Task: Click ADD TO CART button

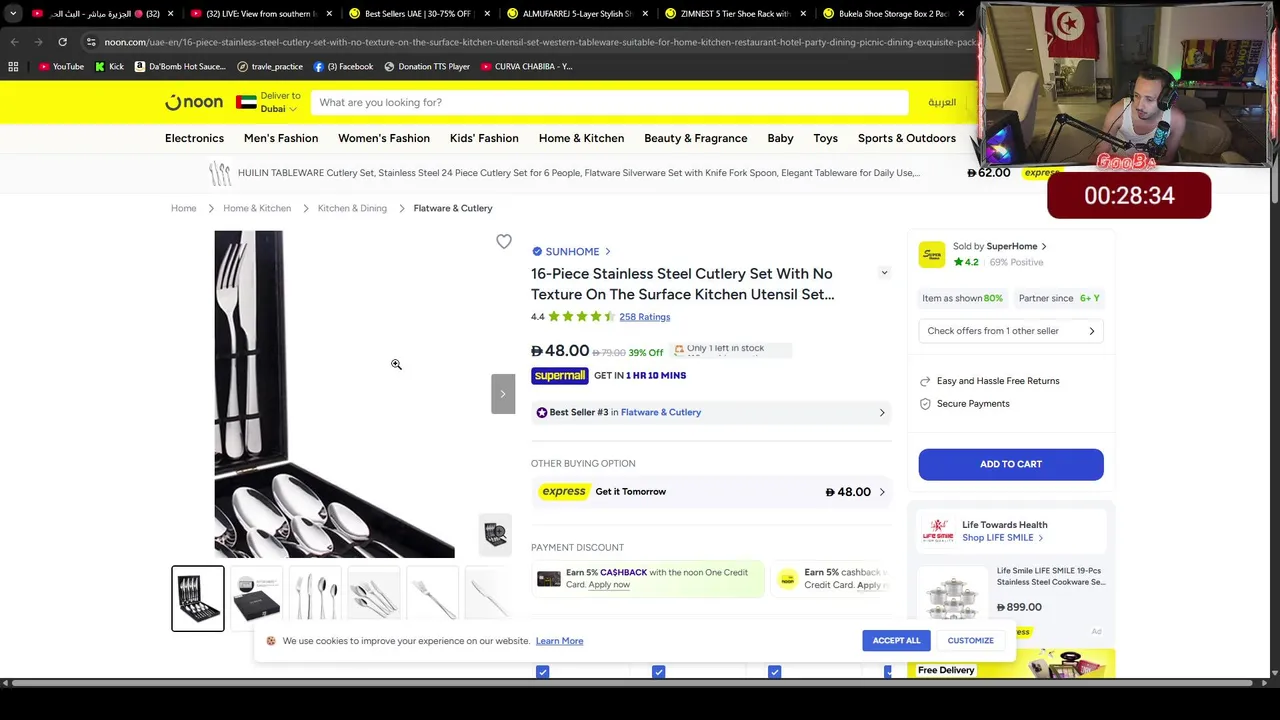Action: click(1011, 464)
